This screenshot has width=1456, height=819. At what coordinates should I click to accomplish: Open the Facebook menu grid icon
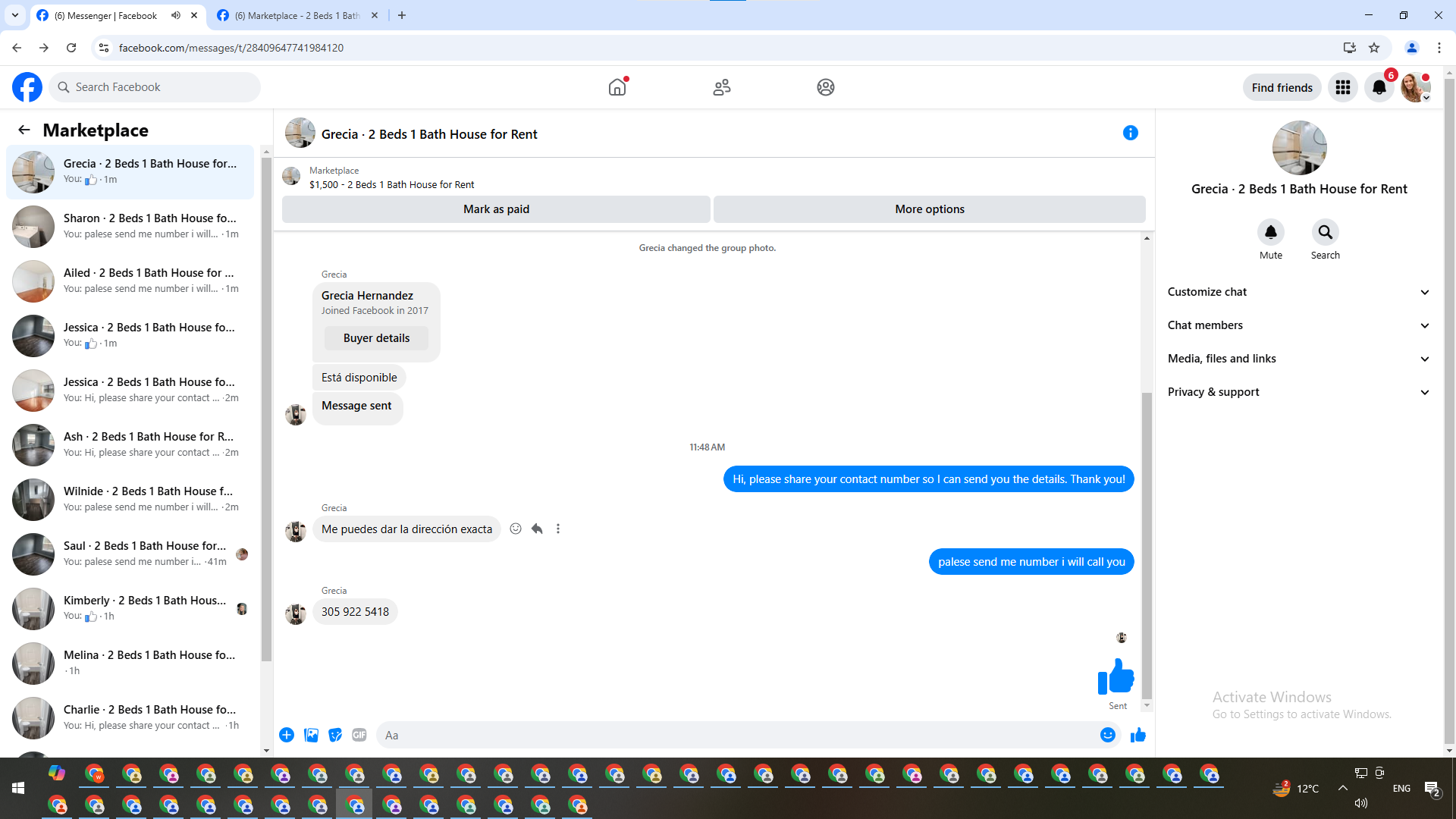1343,87
